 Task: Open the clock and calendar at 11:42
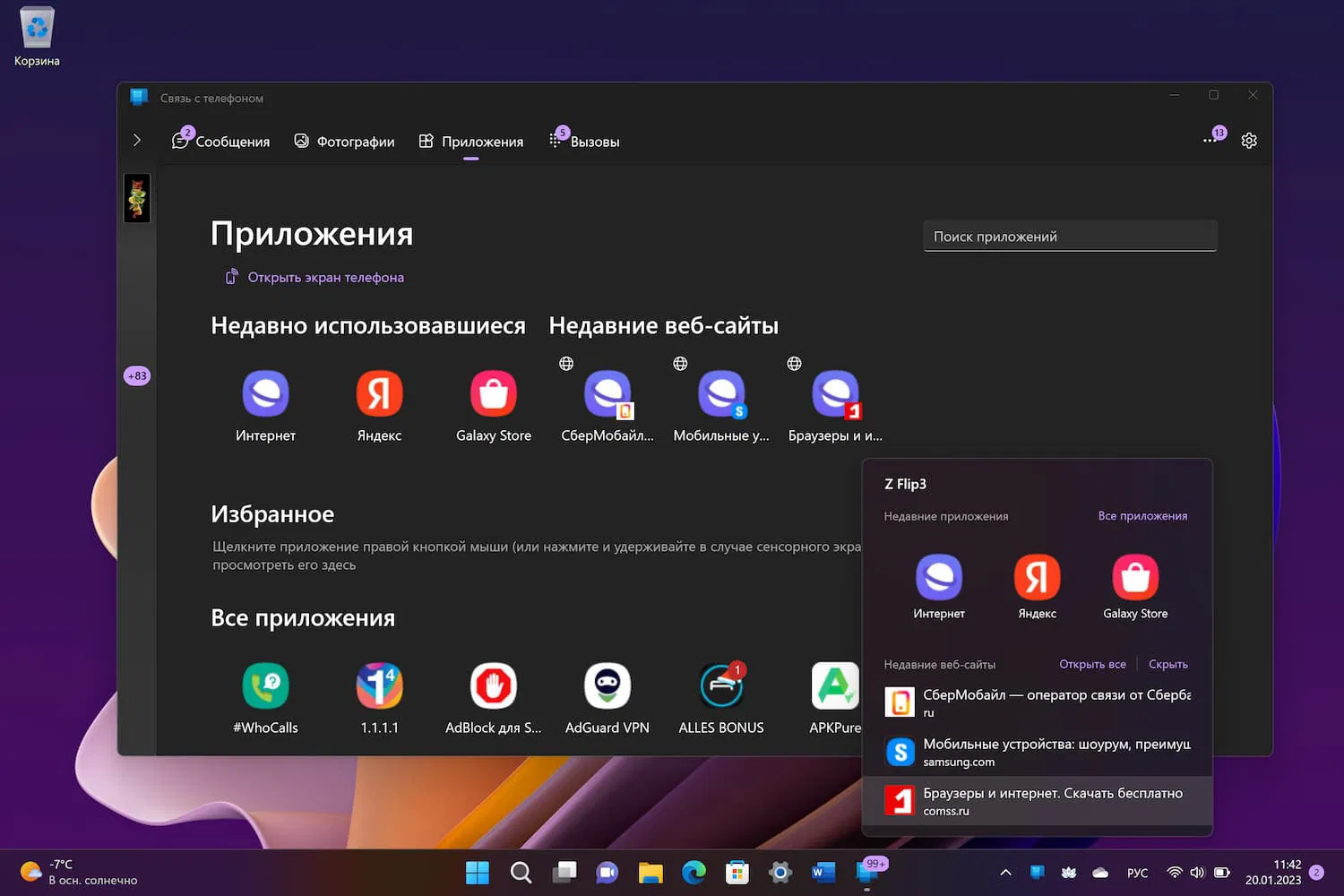coord(1272,872)
